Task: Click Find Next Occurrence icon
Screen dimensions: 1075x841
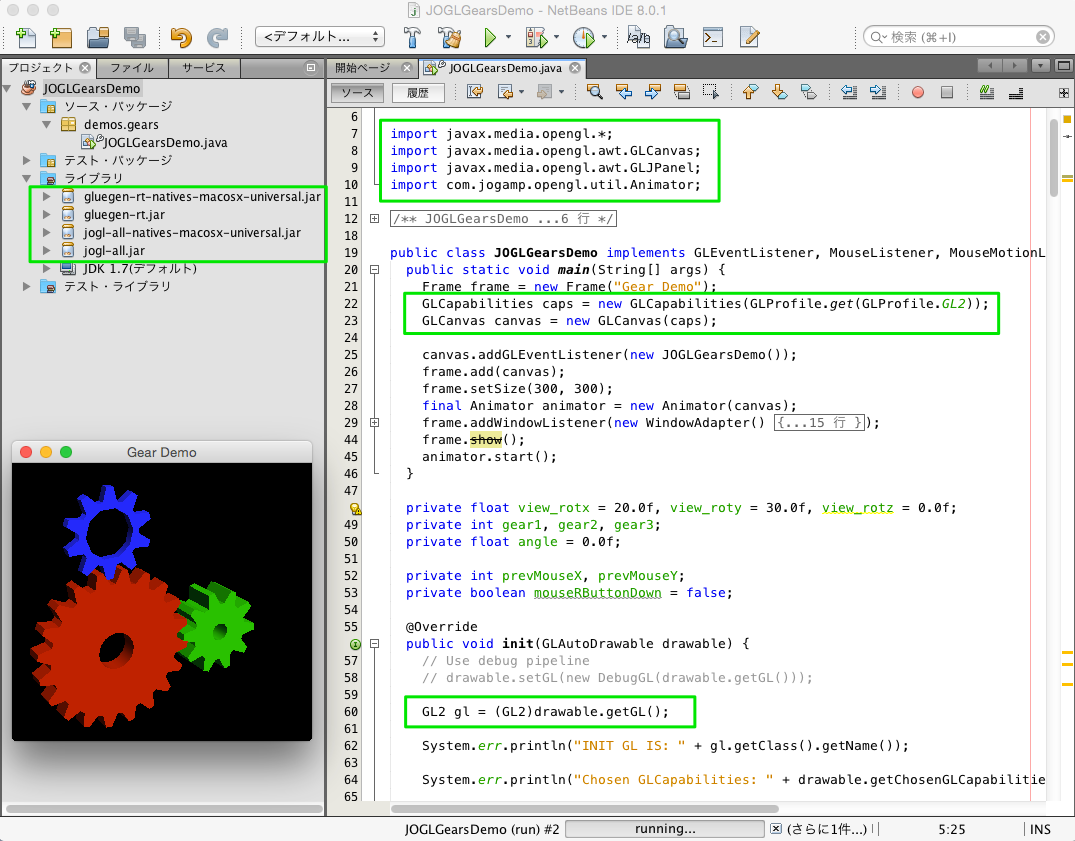Action: click(653, 92)
